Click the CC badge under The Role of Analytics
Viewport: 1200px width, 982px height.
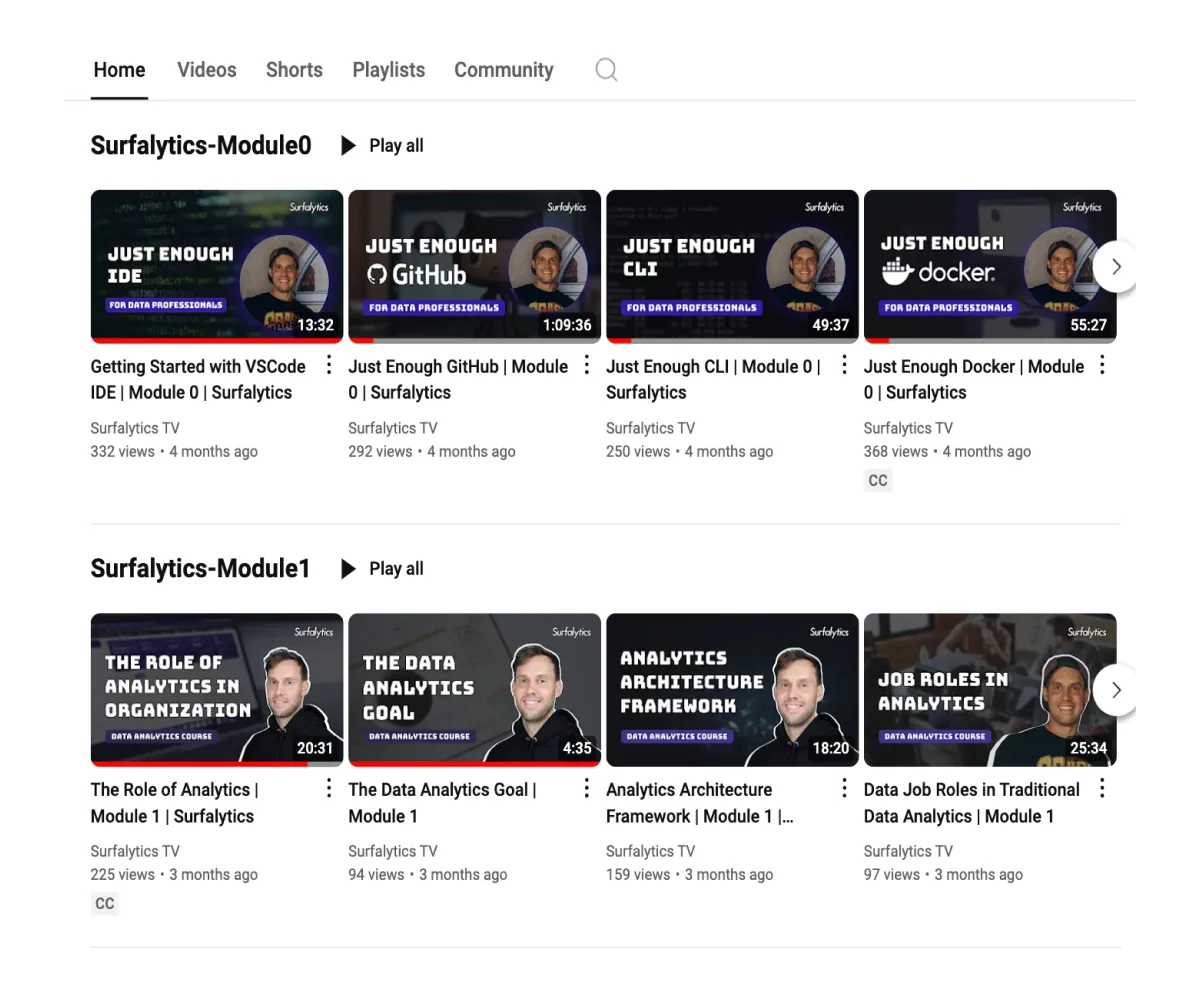tap(105, 904)
